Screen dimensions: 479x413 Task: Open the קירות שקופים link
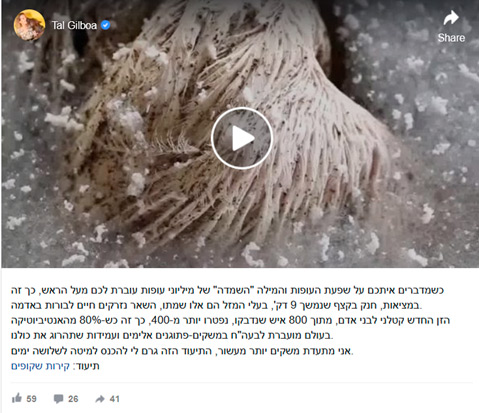[x=40, y=366]
